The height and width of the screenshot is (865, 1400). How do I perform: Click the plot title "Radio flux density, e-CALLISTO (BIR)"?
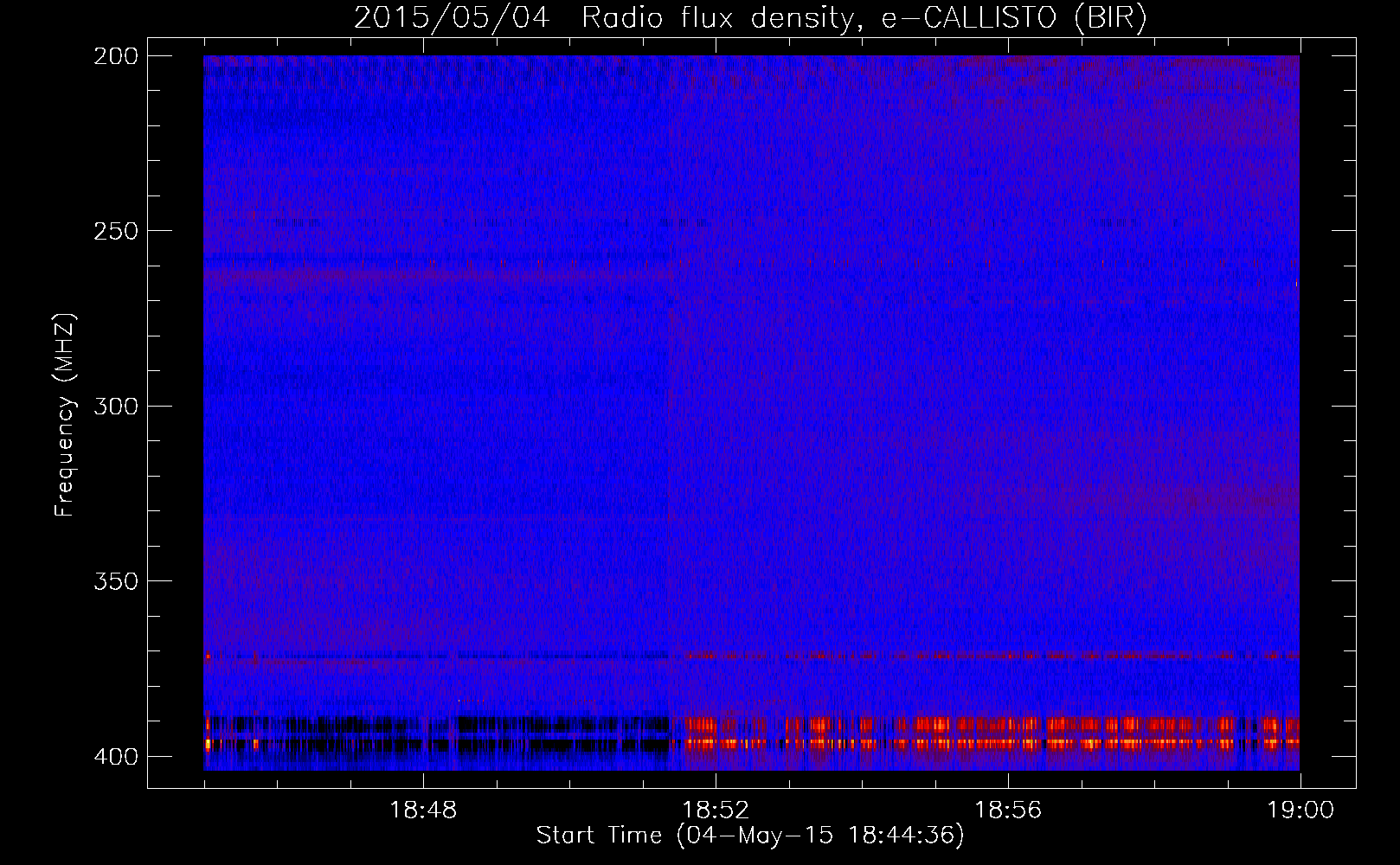click(x=864, y=17)
